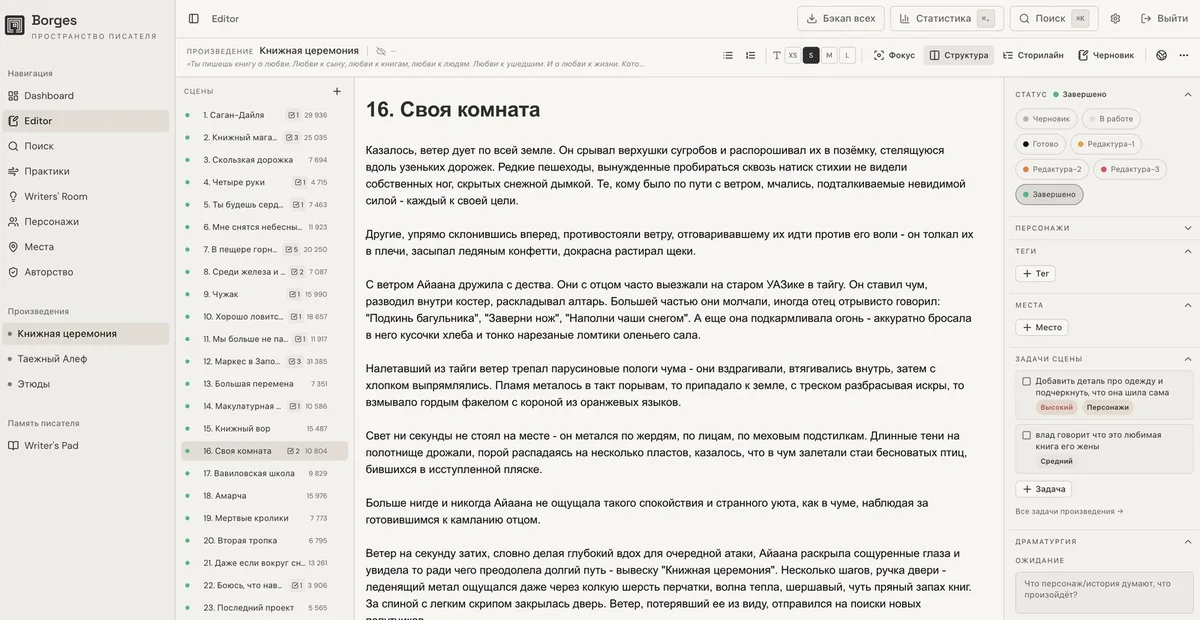1200x620 pixels.
Task: Add a new scene with the plus icon
Action: 337,91
